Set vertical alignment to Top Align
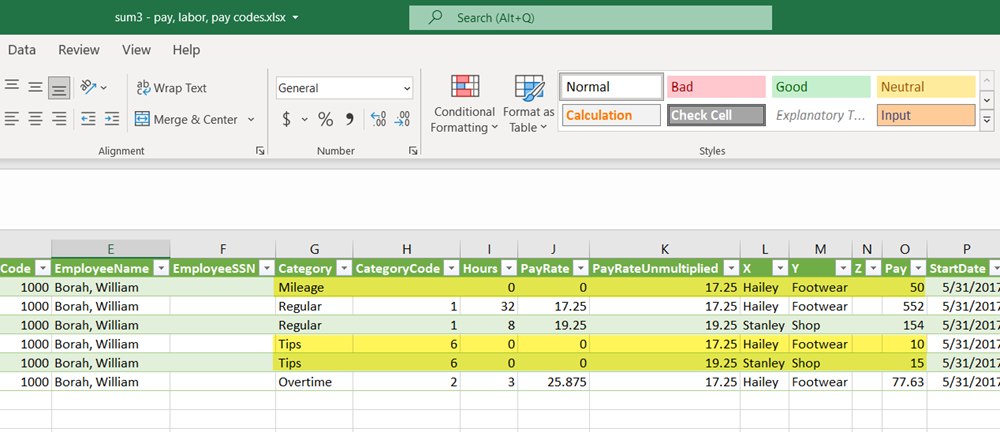 click(x=12, y=87)
